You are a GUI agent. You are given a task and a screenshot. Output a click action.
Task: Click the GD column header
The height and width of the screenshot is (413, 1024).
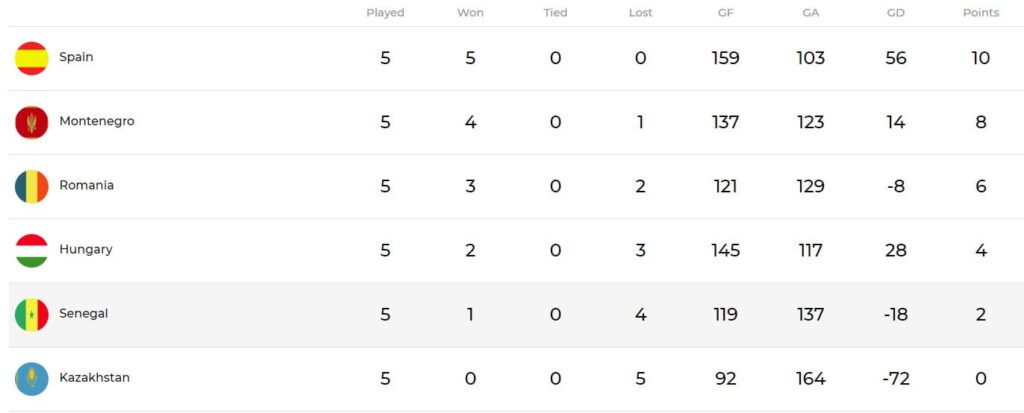click(x=896, y=13)
